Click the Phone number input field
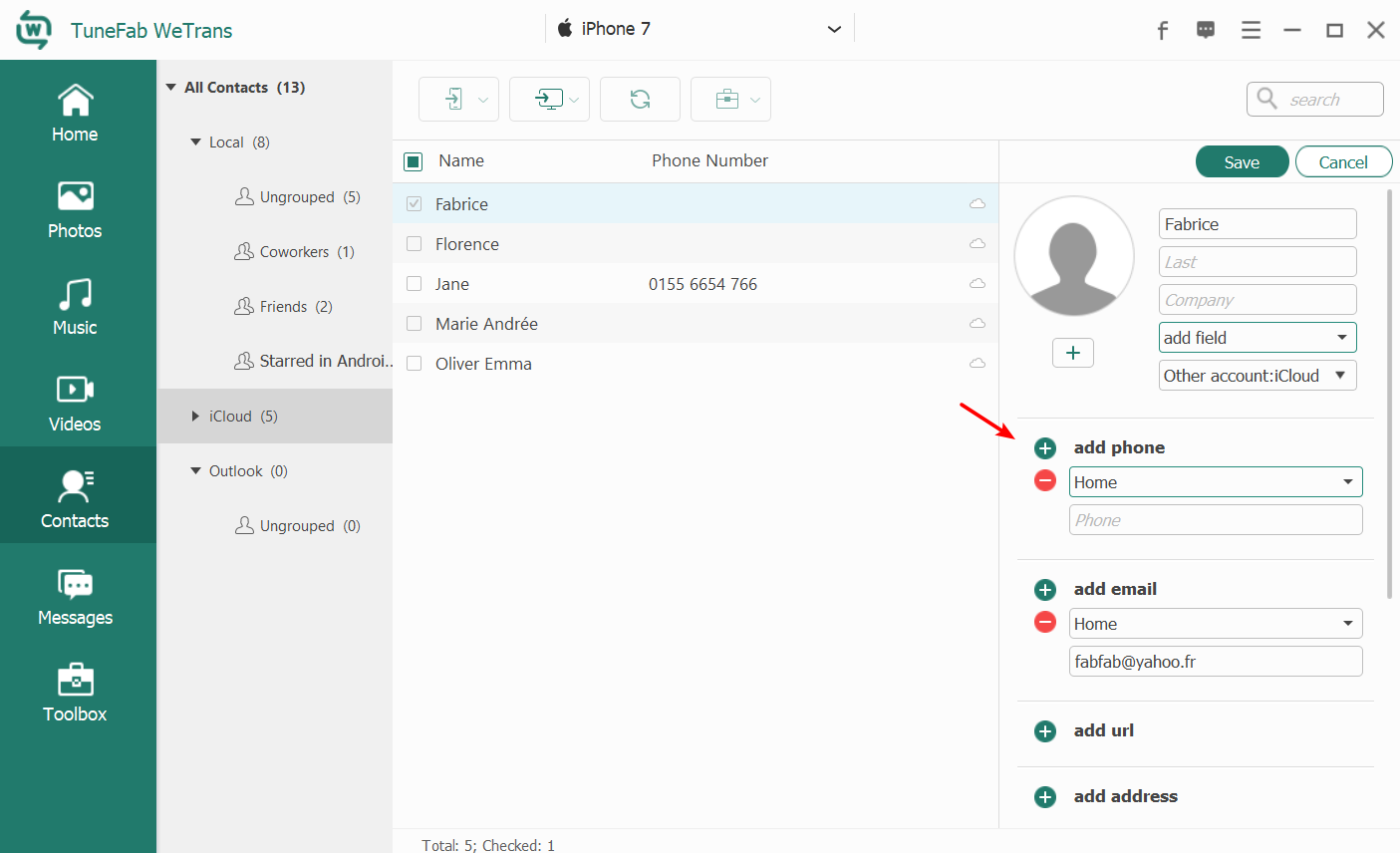The height and width of the screenshot is (853, 1400). (1216, 520)
